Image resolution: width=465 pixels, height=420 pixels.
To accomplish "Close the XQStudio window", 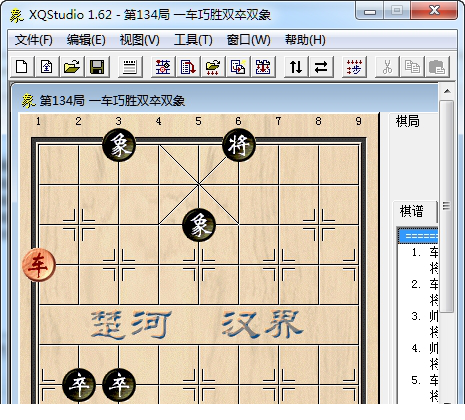I will (x=434, y=11).
